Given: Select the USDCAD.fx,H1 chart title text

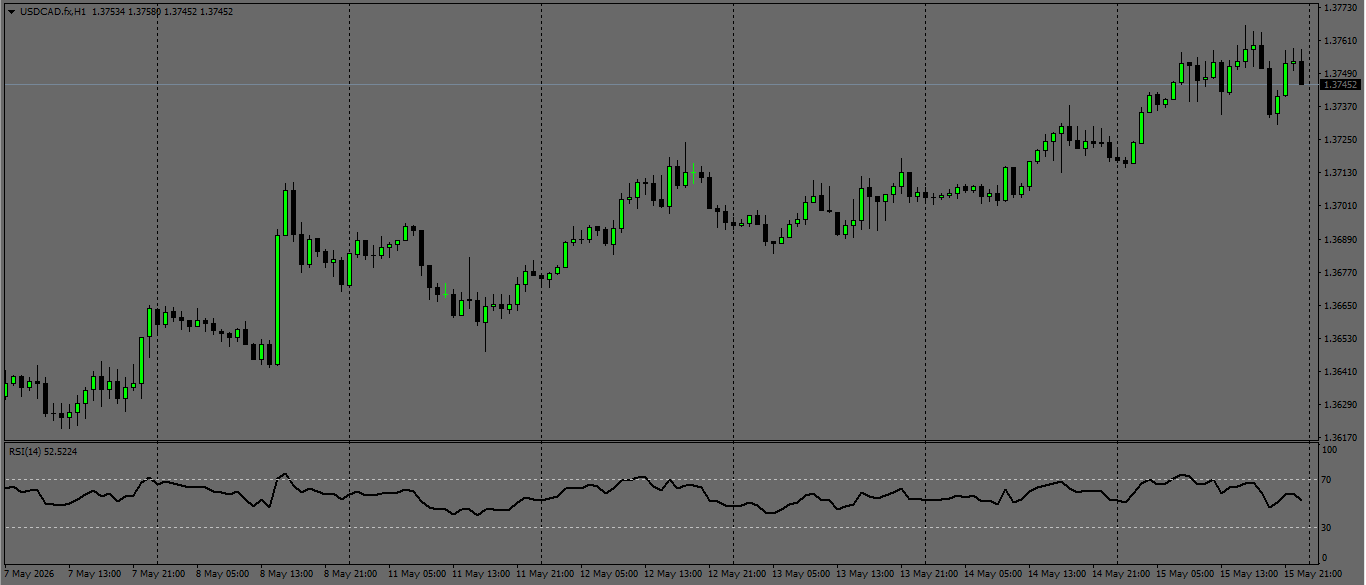Looking at the screenshot, I should 52,12.
